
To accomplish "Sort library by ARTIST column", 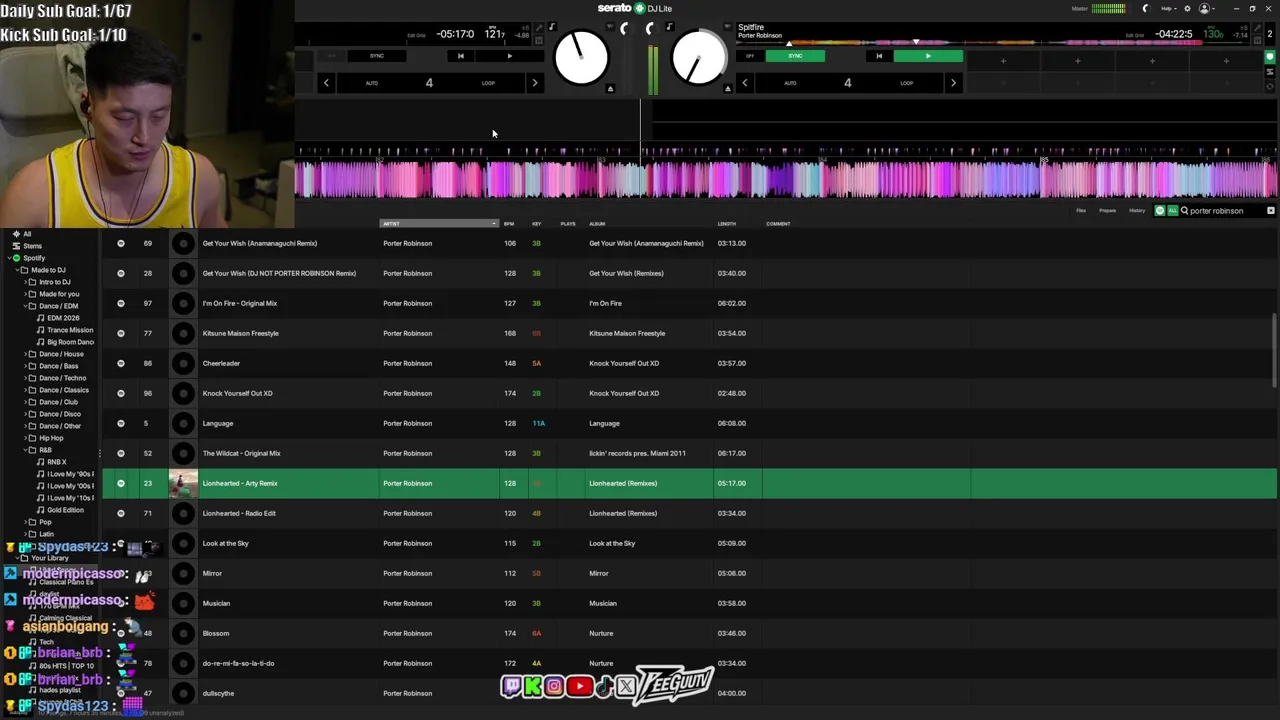I will pyautogui.click(x=439, y=224).
